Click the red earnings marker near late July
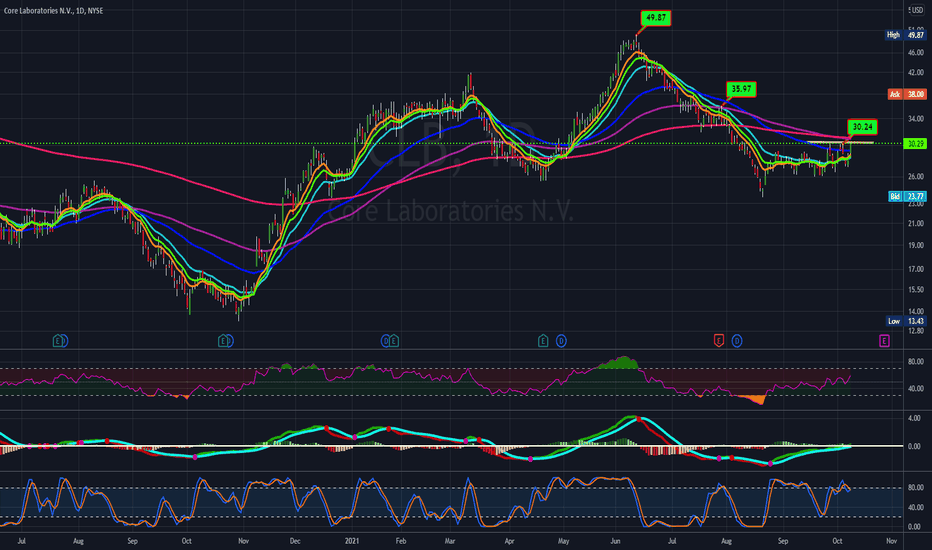Screen dimensions: 932x550 [x=719, y=341]
